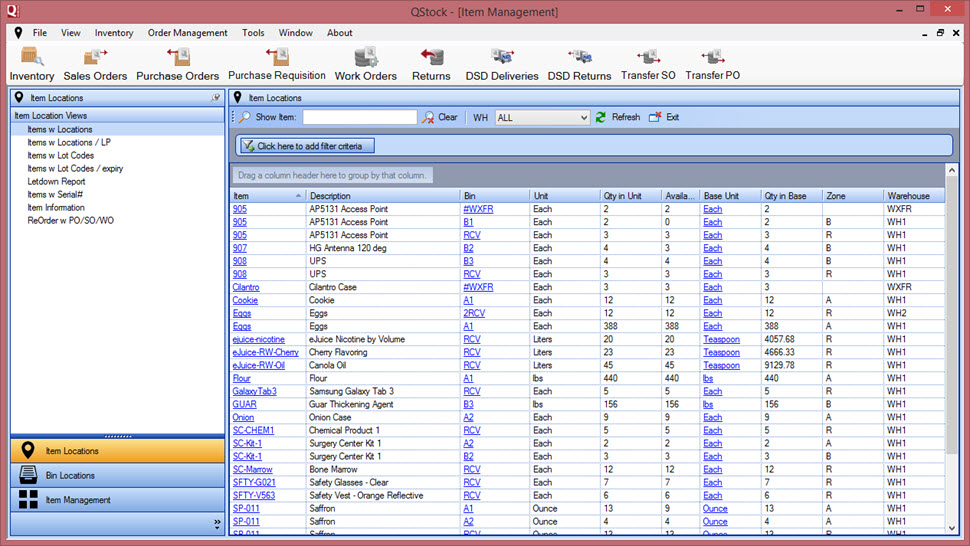The height and width of the screenshot is (546, 970).
Task: Open the eJuice-RW-Cherry item link
Action: 265,352
